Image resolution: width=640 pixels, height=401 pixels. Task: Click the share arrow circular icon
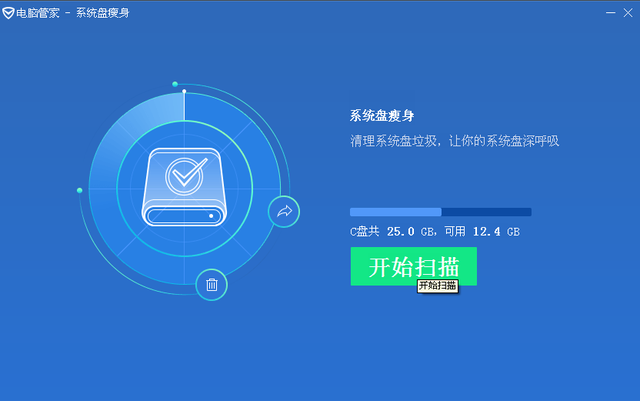[284, 212]
